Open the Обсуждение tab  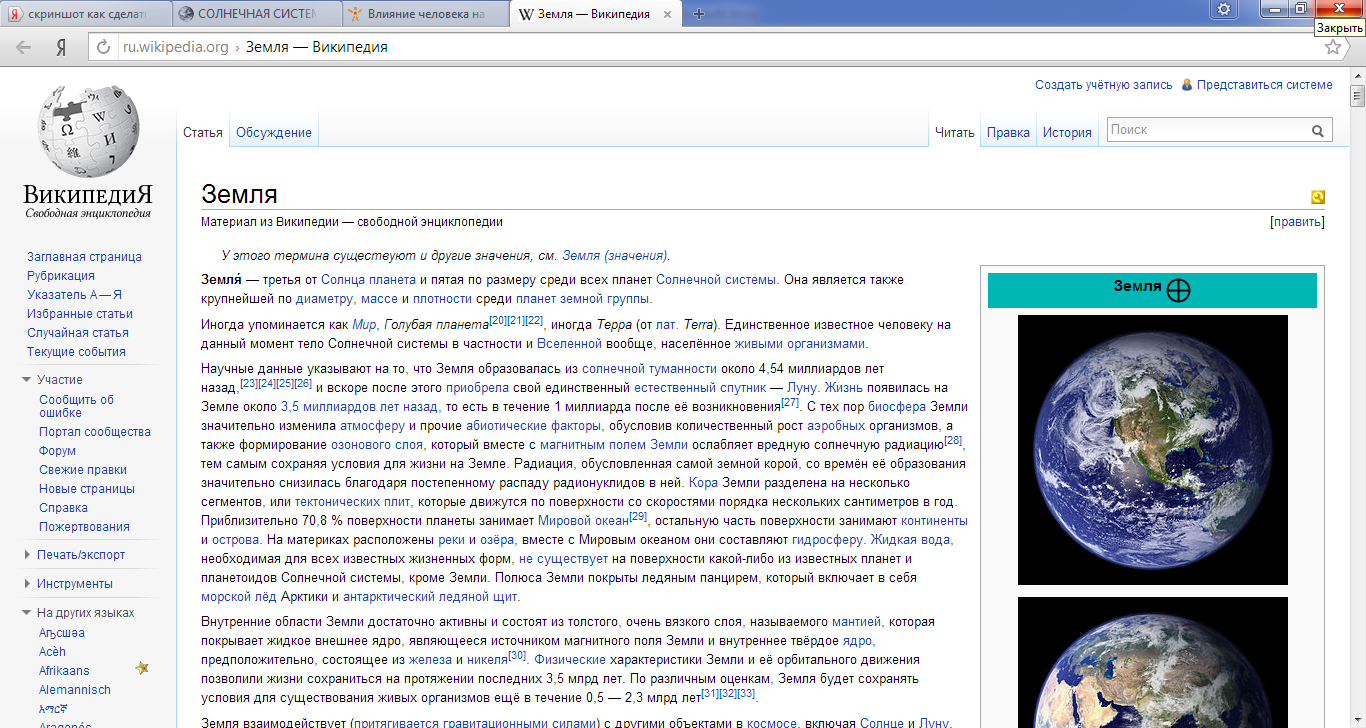coord(274,132)
